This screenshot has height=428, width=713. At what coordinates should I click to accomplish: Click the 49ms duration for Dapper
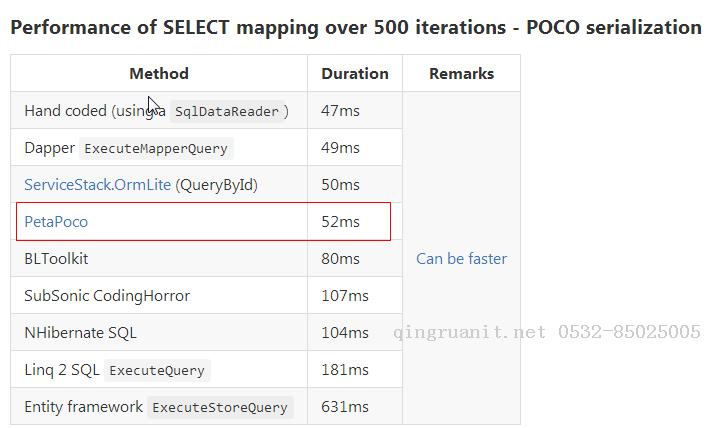point(340,148)
